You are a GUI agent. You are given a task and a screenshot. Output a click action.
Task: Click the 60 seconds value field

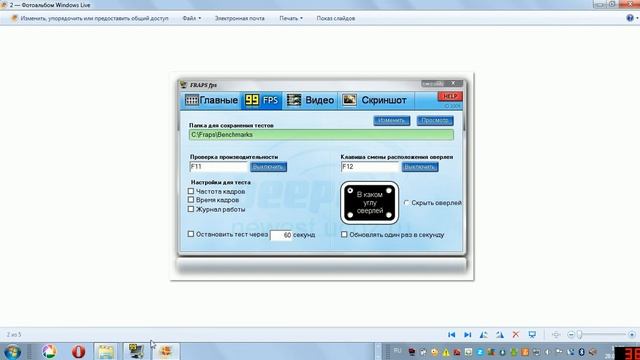click(281, 235)
